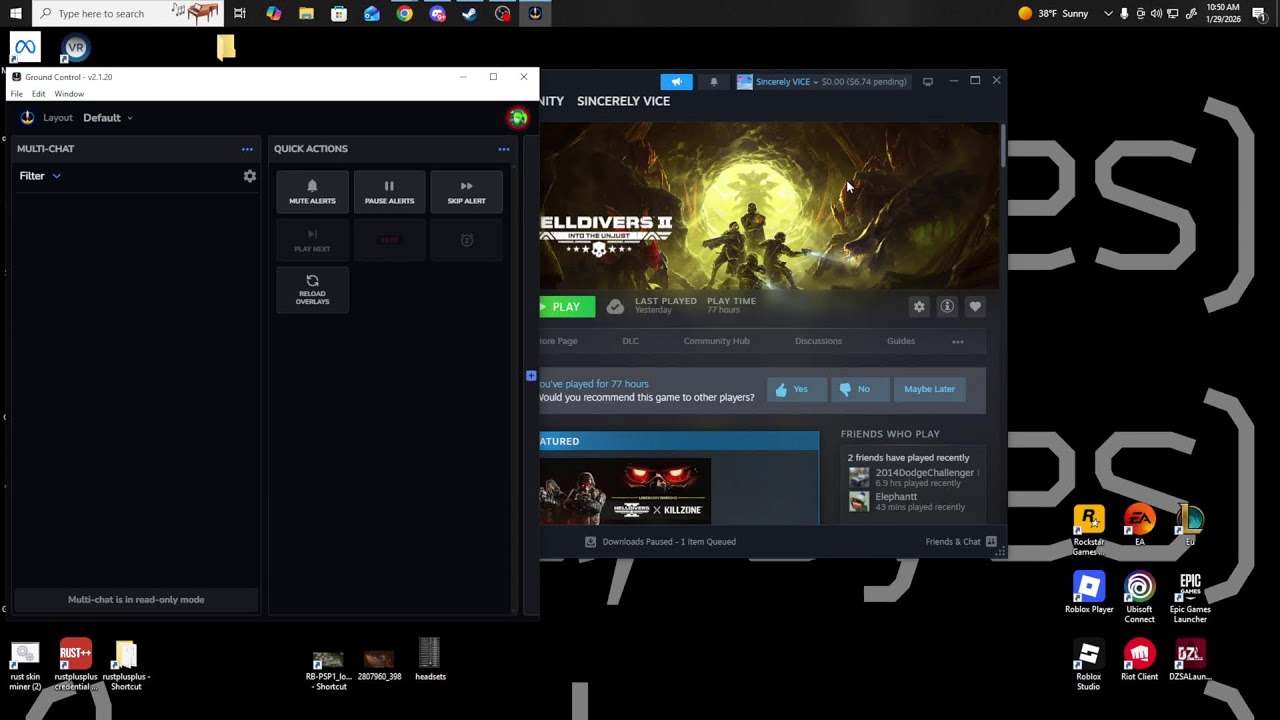Switch Steam to Big Picture mode

(x=928, y=81)
